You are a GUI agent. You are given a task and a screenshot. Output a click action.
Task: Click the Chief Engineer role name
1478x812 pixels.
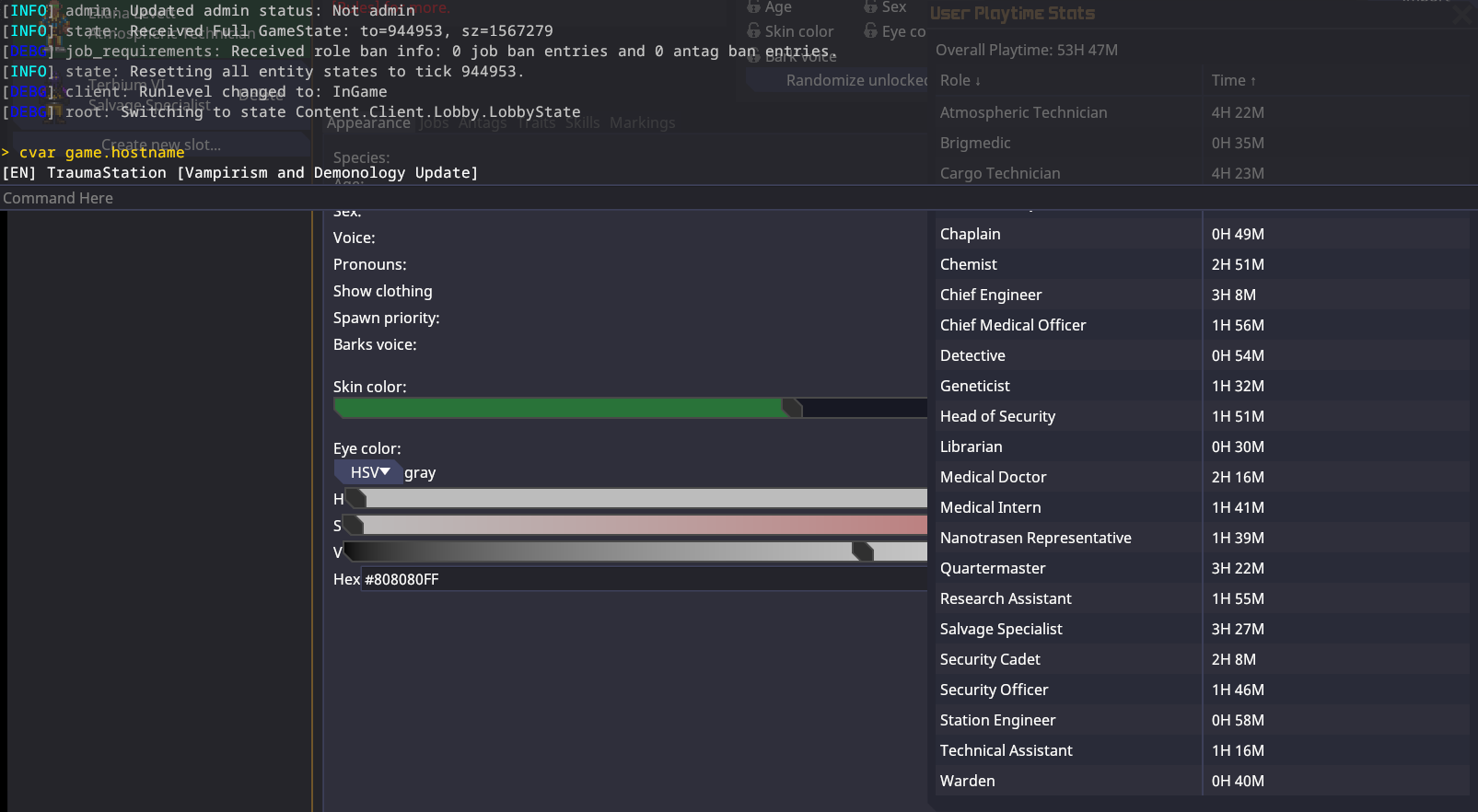[991, 295]
